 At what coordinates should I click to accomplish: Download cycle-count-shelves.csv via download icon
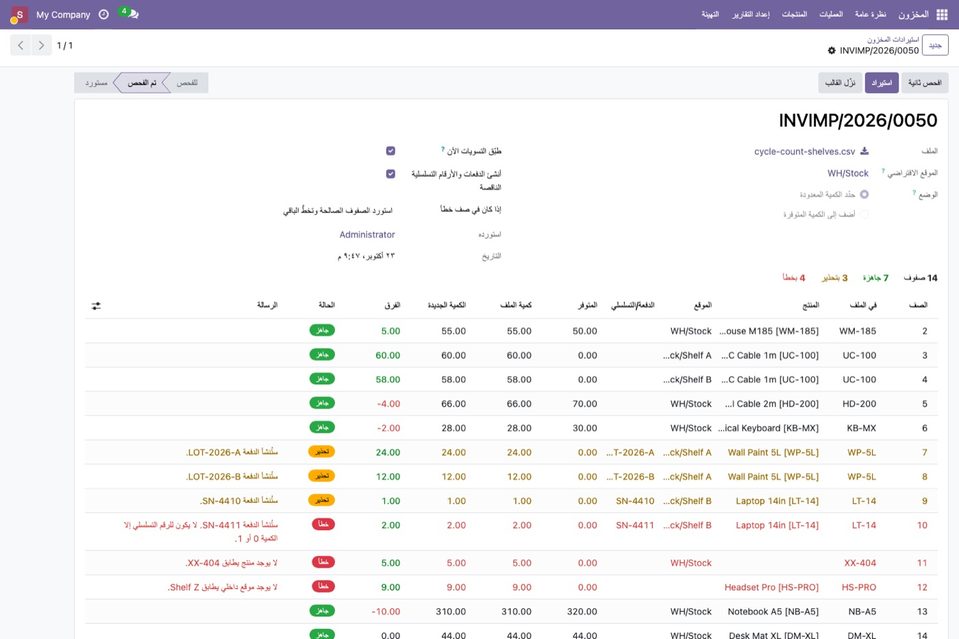point(864,151)
